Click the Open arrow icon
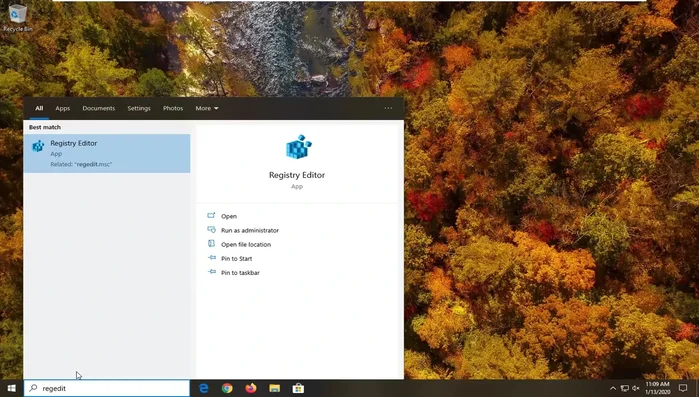 211,216
